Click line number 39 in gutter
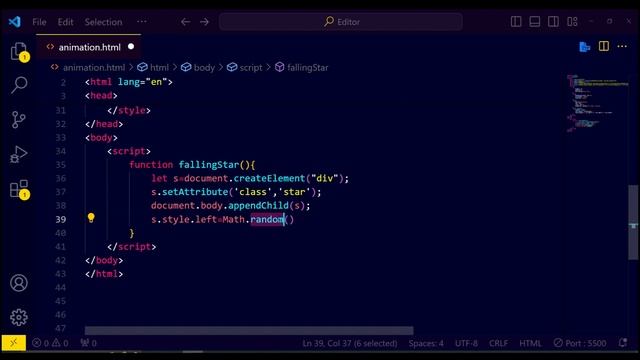Screen dimensions: 640x360 click(60, 219)
